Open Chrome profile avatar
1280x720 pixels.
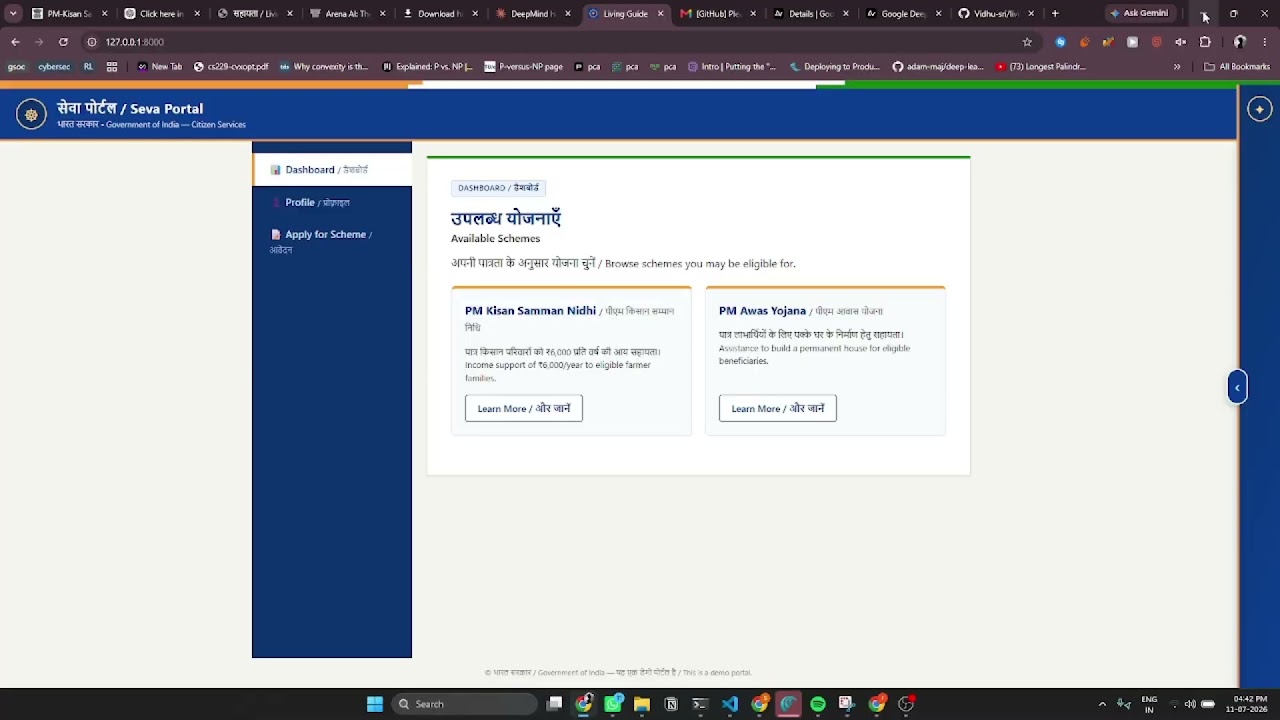[x=1240, y=42]
